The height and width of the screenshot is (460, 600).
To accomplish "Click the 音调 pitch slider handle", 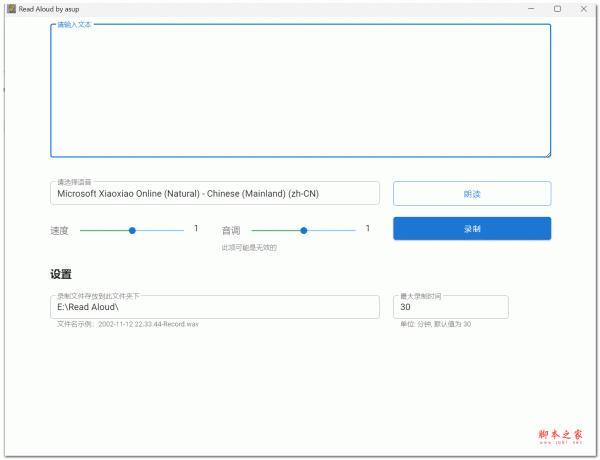I will 304,230.
